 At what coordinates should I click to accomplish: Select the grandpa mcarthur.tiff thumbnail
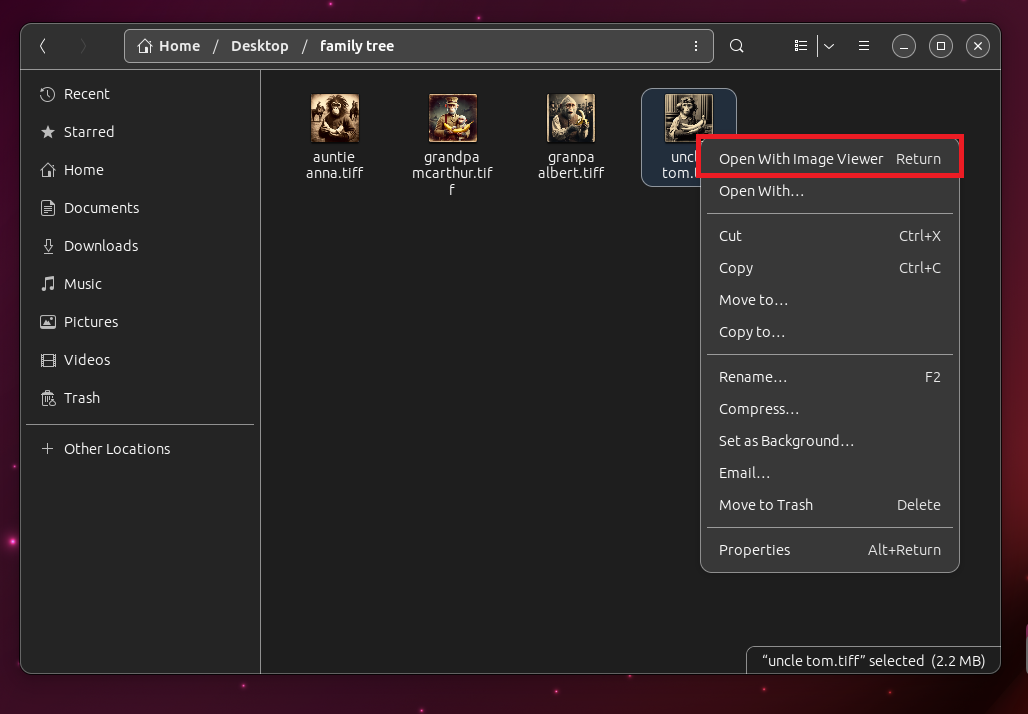point(451,117)
